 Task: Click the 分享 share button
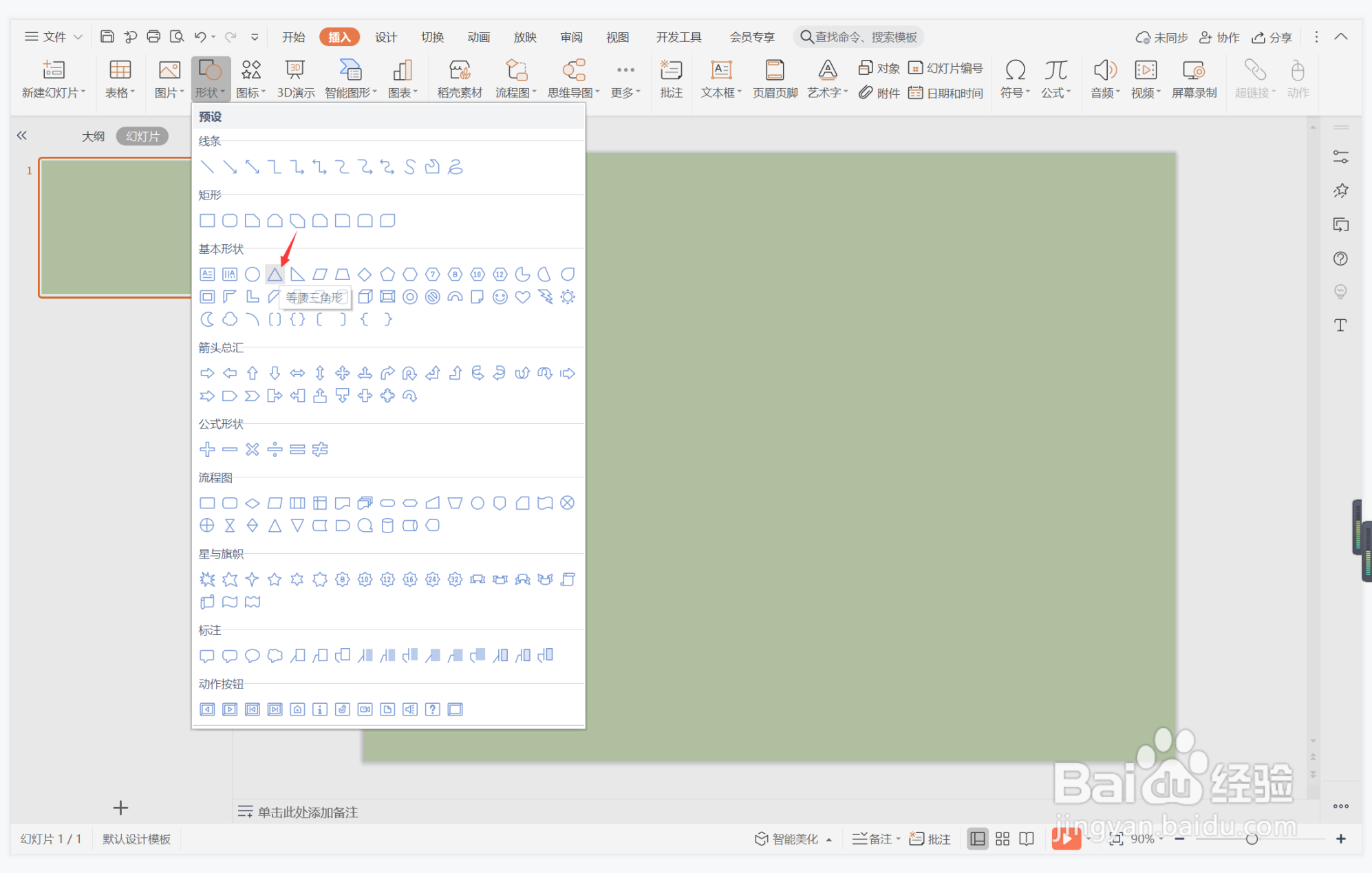[1272, 37]
